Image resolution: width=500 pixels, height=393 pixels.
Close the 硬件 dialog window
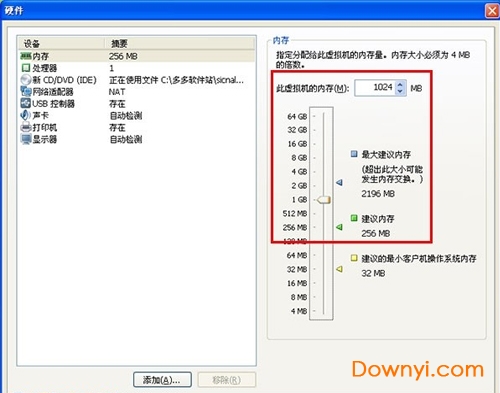492,11
